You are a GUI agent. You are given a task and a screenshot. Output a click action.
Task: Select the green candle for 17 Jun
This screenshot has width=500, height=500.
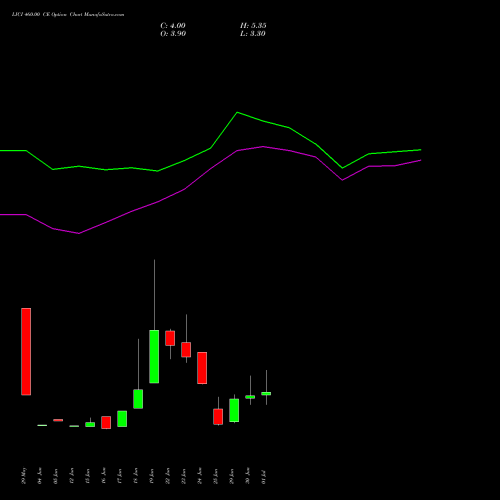[122, 419]
